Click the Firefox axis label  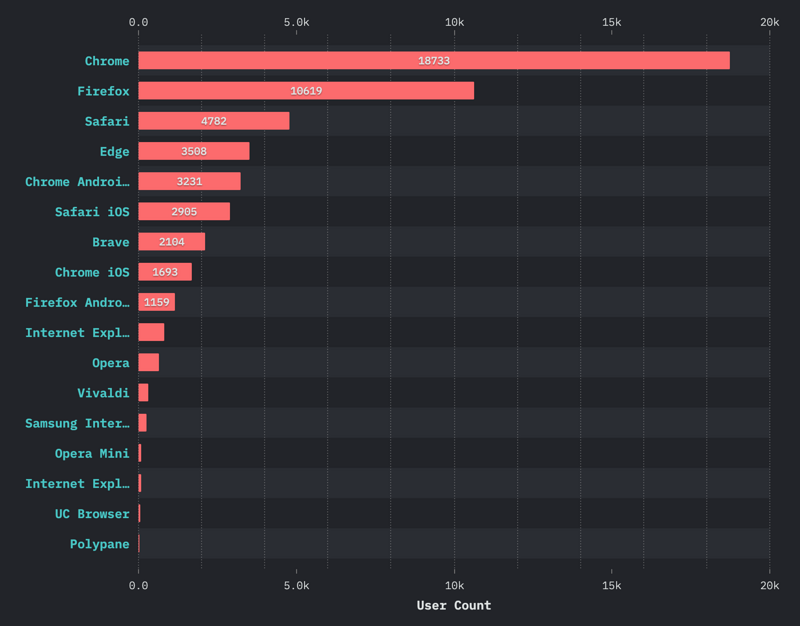point(103,91)
